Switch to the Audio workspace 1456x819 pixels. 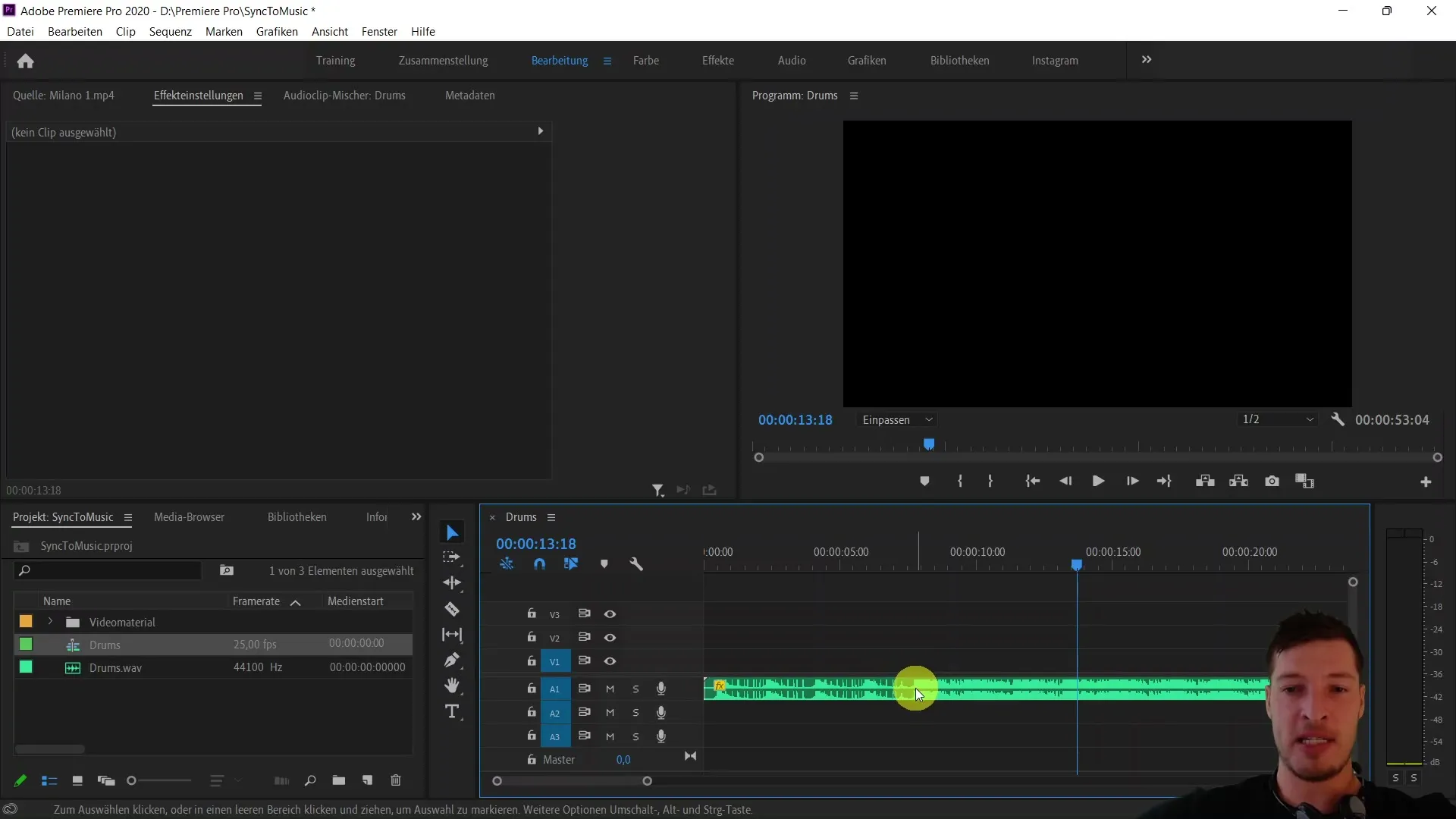pyautogui.click(x=792, y=61)
